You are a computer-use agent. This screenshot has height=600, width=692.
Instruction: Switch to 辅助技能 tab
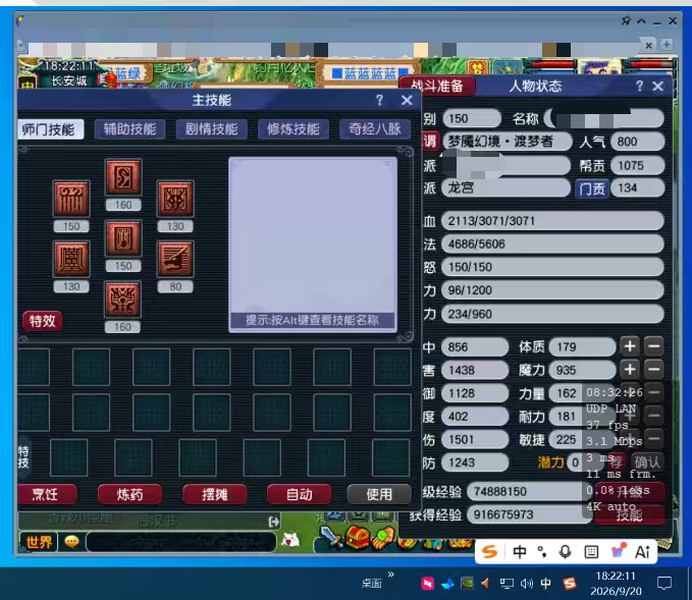(130, 129)
